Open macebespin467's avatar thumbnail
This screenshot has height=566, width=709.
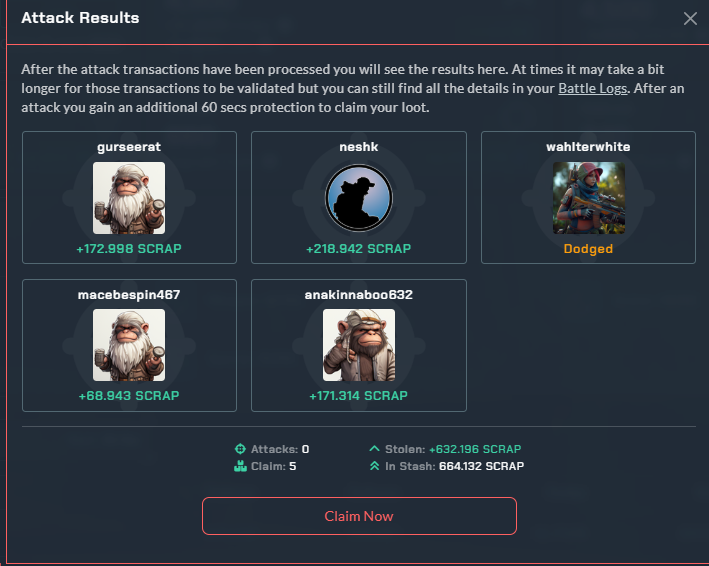129,345
